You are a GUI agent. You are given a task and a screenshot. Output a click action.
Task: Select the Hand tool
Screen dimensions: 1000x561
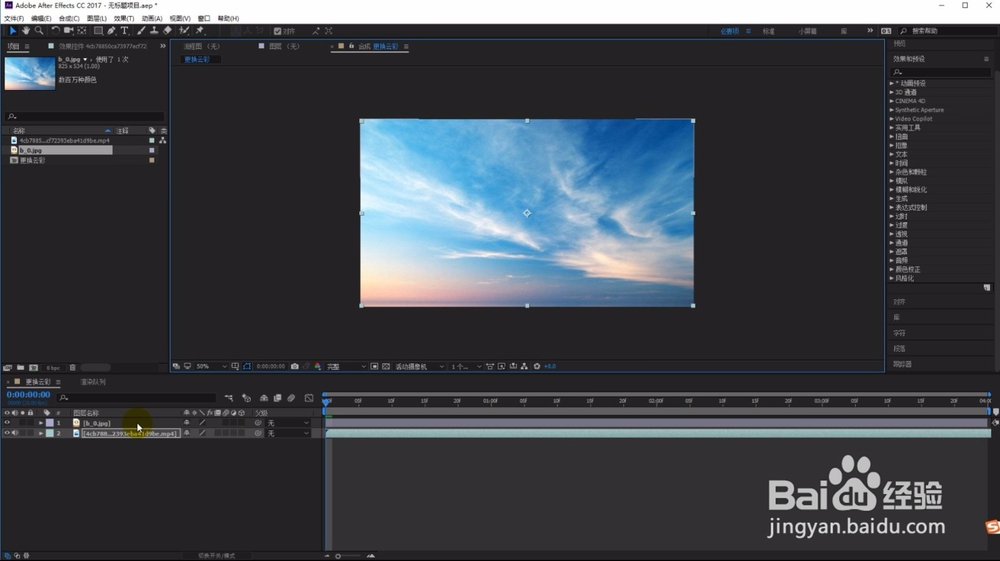pos(26,31)
